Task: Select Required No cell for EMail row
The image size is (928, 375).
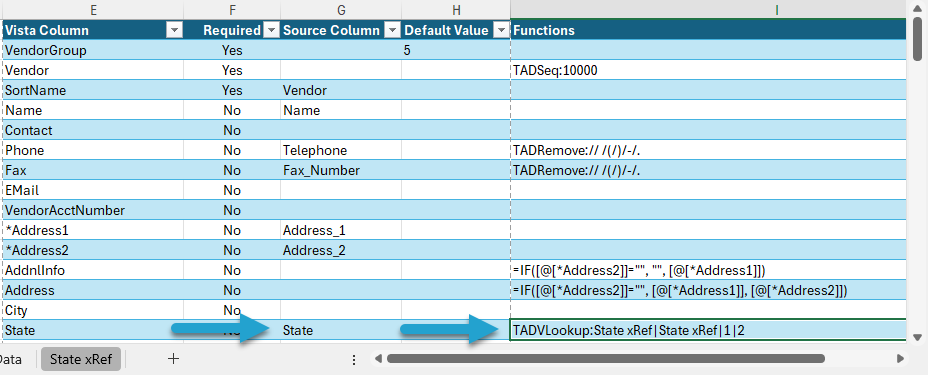Action: pos(232,190)
